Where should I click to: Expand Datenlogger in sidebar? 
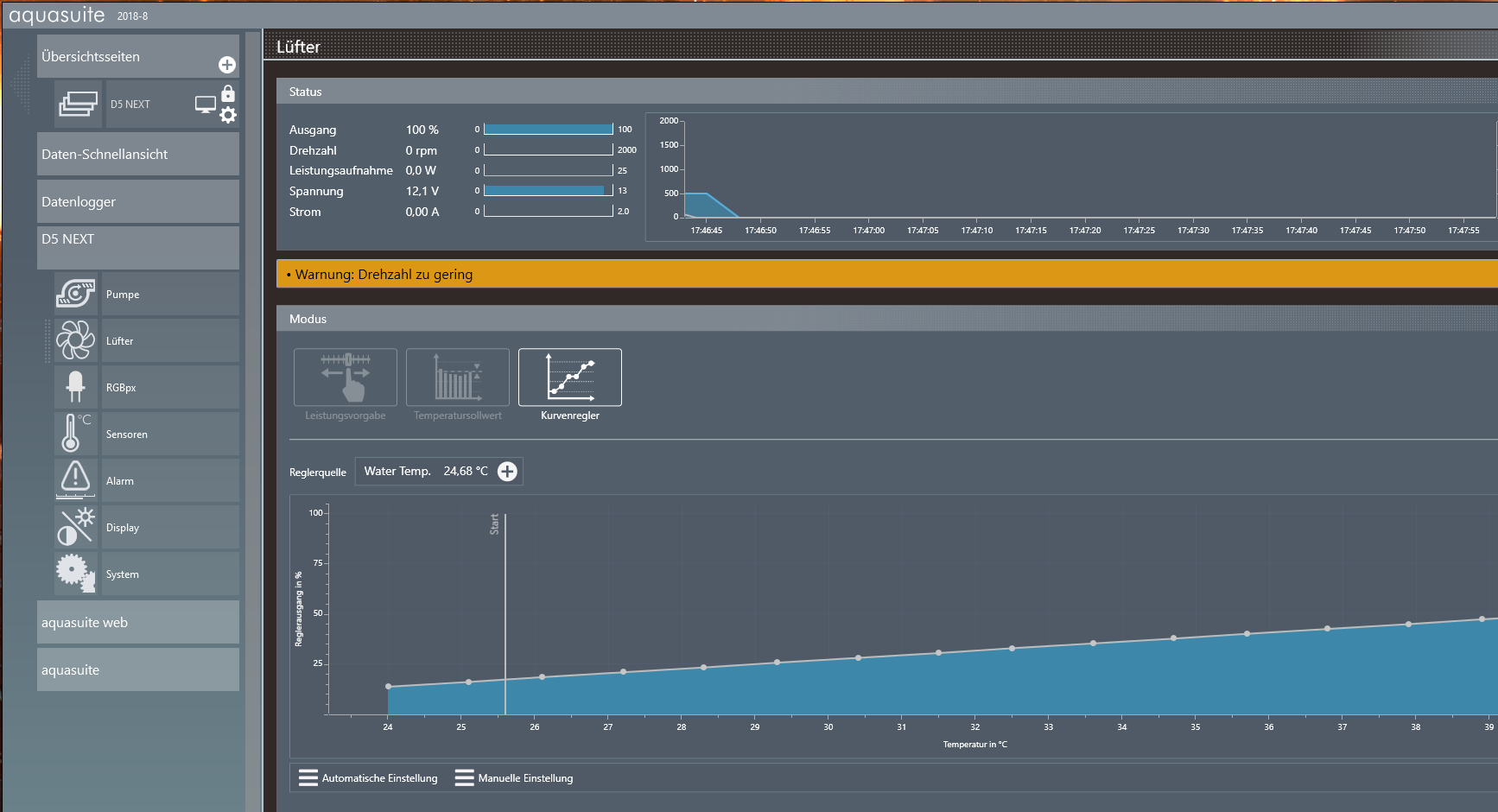138,201
